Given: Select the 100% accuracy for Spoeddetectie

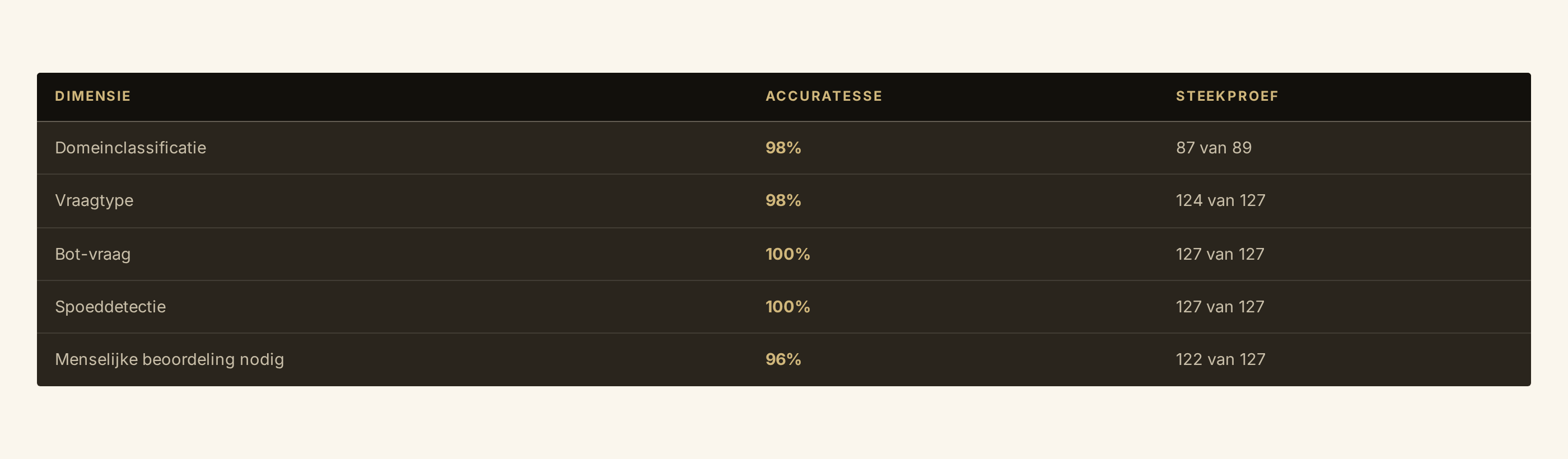Looking at the screenshot, I should pyautogui.click(x=787, y=307).
